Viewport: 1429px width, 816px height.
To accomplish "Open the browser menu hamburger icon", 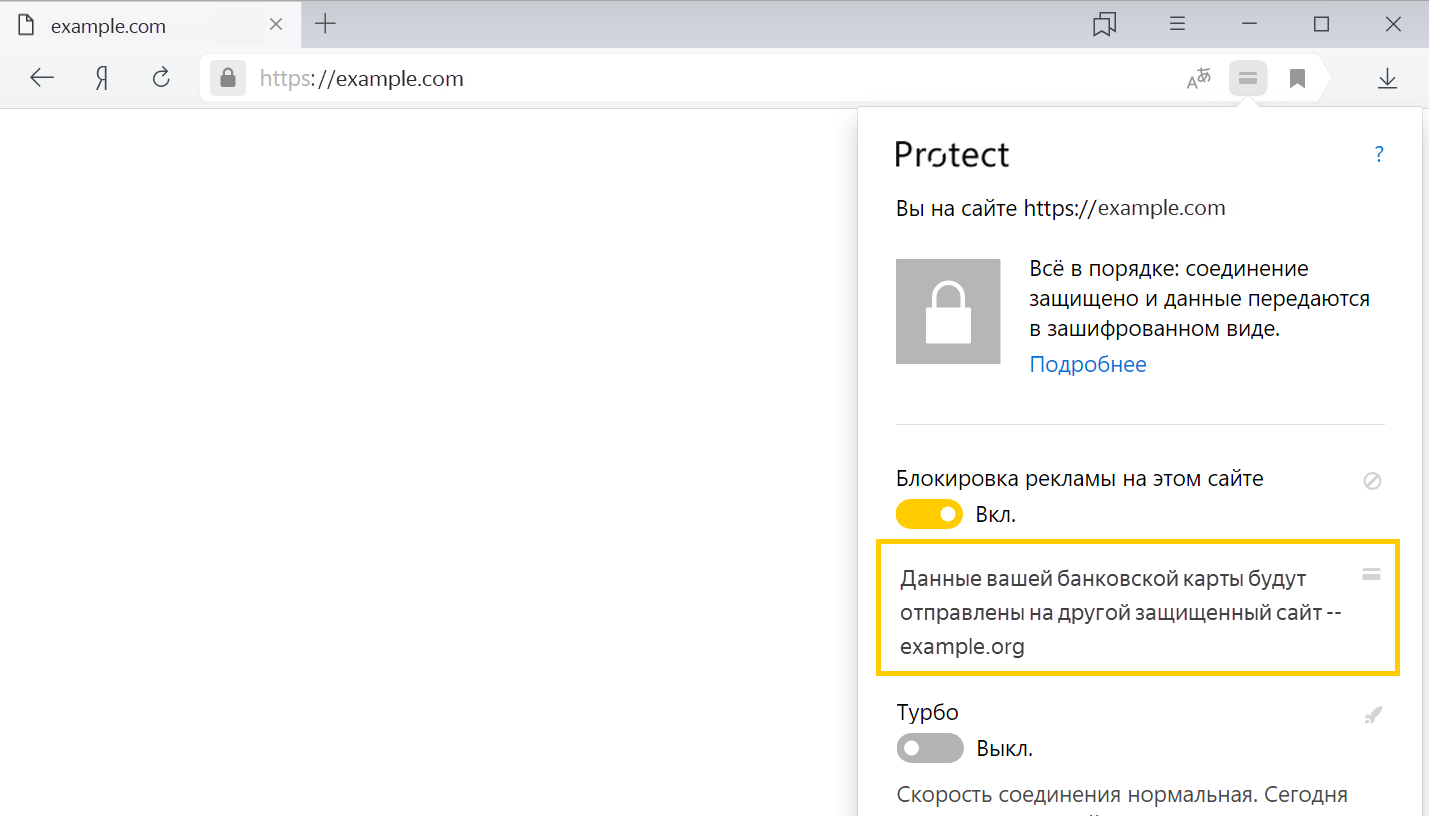I will pyautogui.click(x=1178, y=24).
